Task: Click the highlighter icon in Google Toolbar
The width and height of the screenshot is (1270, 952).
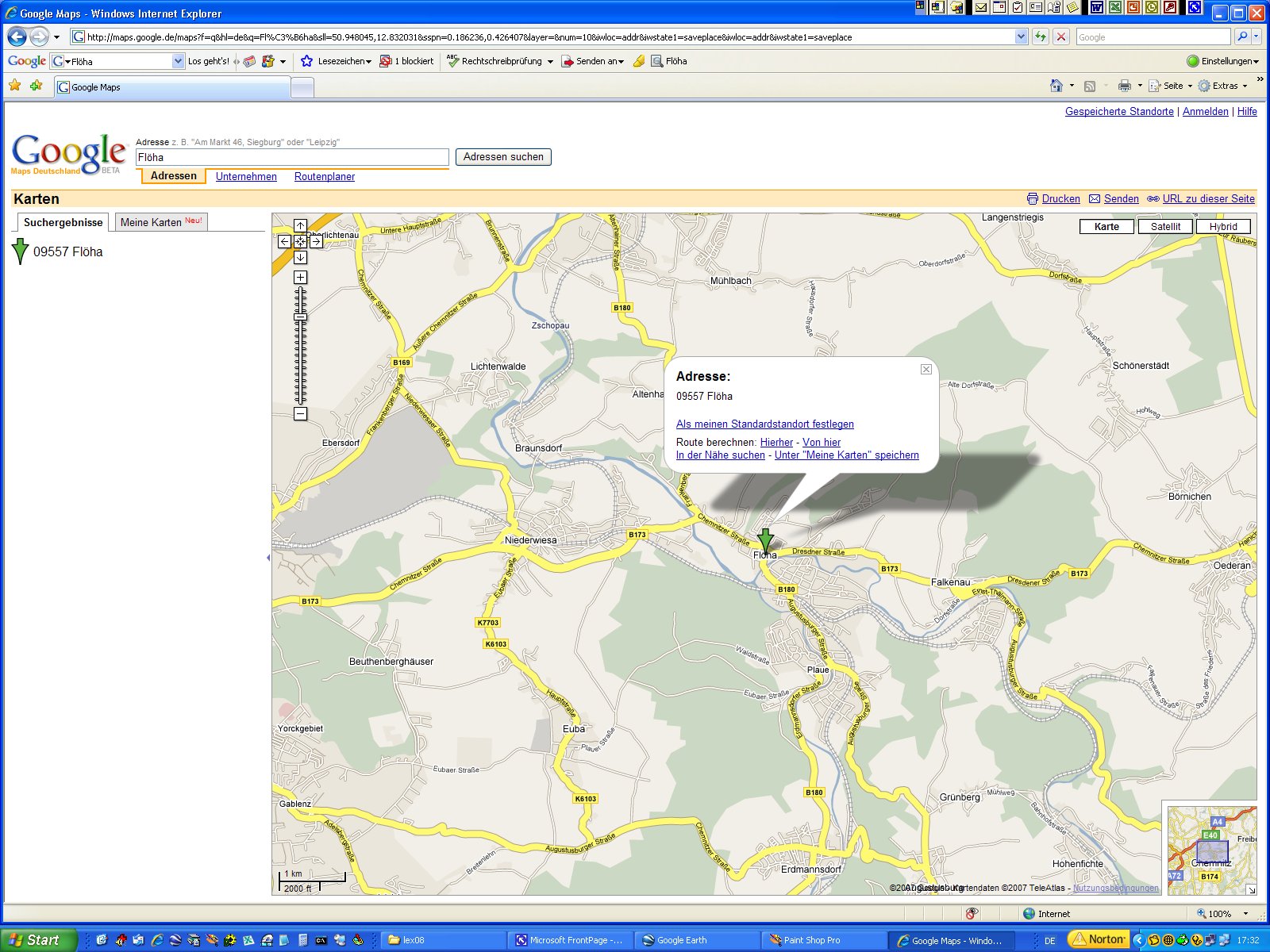Action: 639,61
